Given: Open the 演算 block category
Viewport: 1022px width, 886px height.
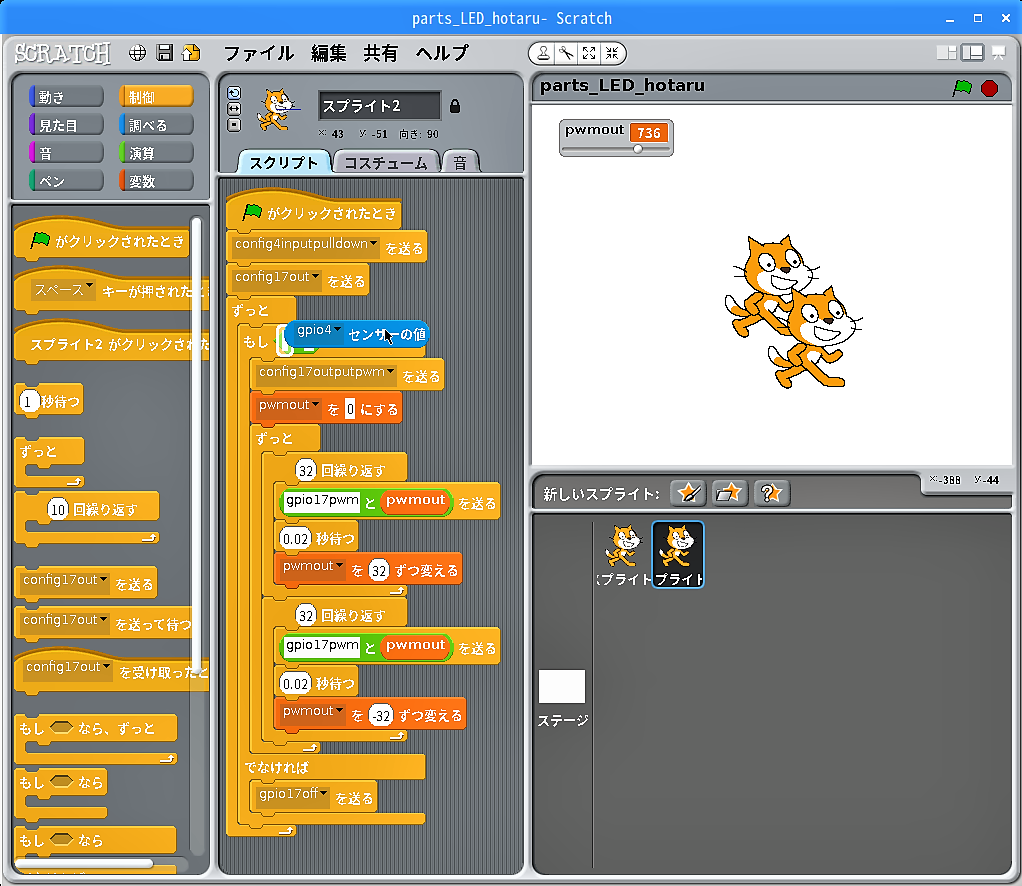Looking at the screenshot, I should [x=156, y=153].
